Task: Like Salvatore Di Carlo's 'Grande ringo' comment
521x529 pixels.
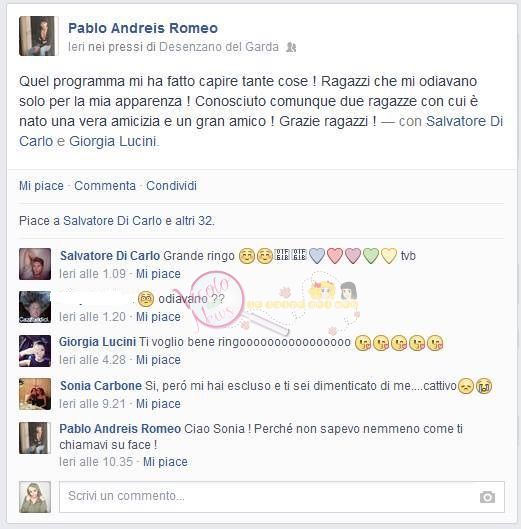Action: click(x=158, y=274)
